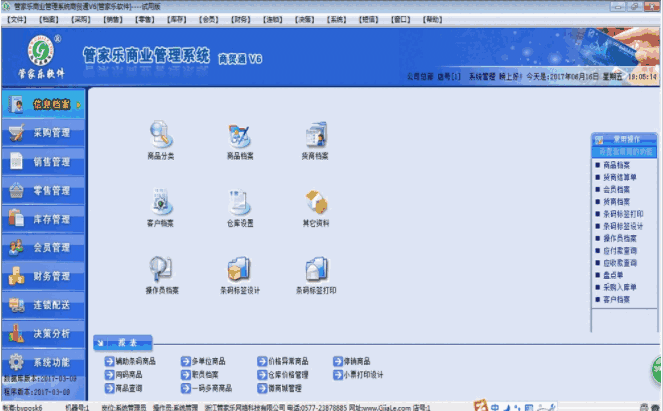Click 客户档案 in the 常用操作 list
The height and width of the screenshot is (411, 663).
[616, 300]
